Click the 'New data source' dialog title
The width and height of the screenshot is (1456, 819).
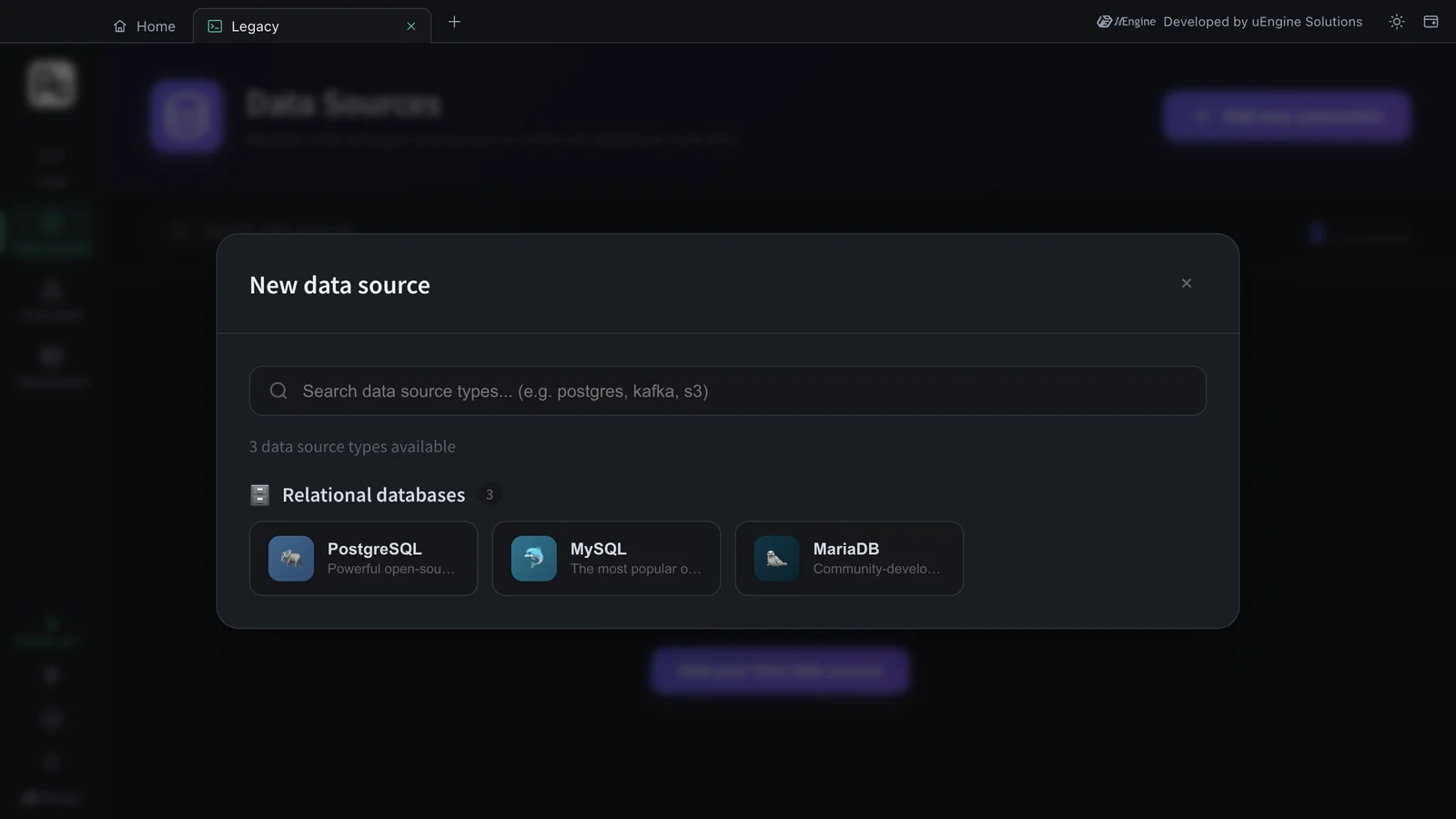coord(339,285)
